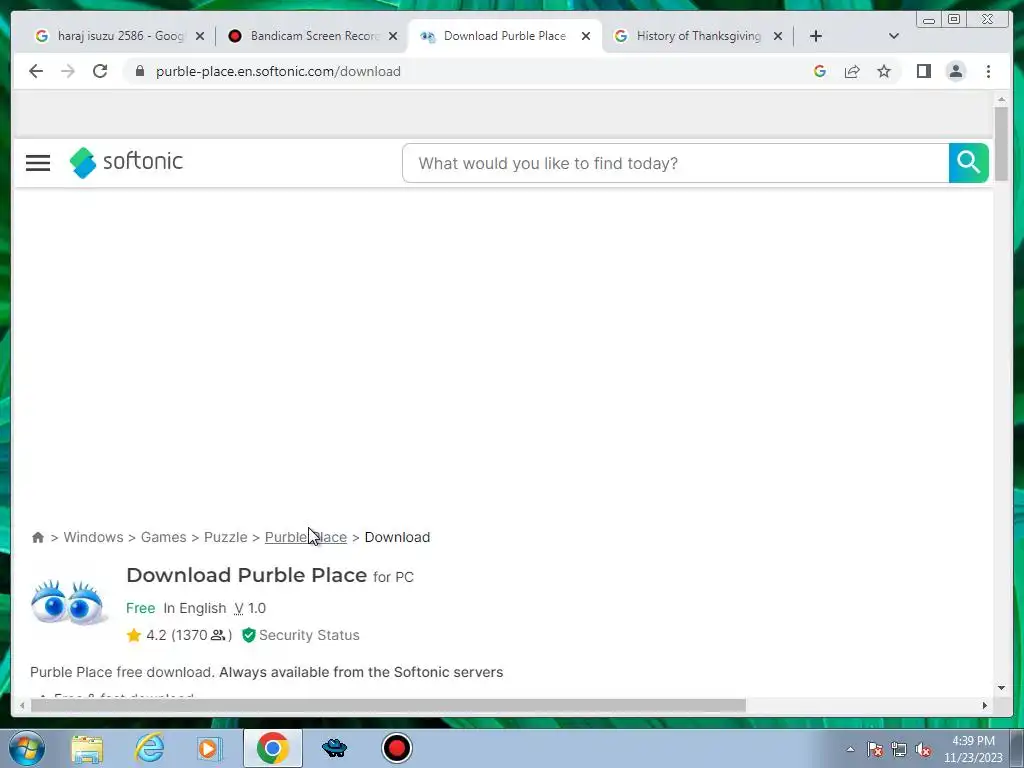The image size is (1024, 768).
Task: Open Bandicam recorder from the taskbar
Action: pyautogui.click(x=396, y=748)
